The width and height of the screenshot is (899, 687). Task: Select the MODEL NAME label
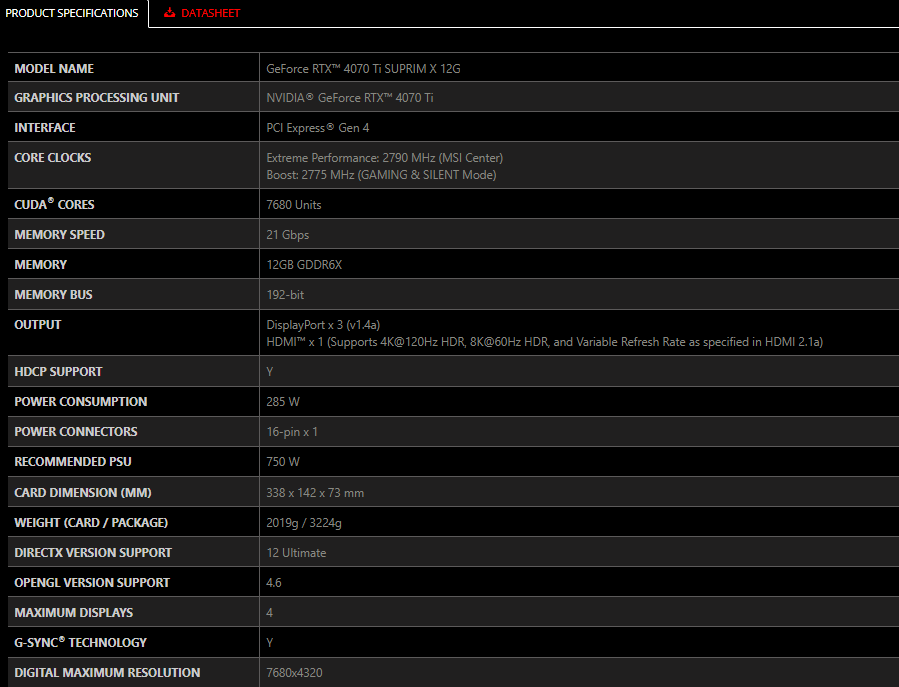(x=54, y=69)
